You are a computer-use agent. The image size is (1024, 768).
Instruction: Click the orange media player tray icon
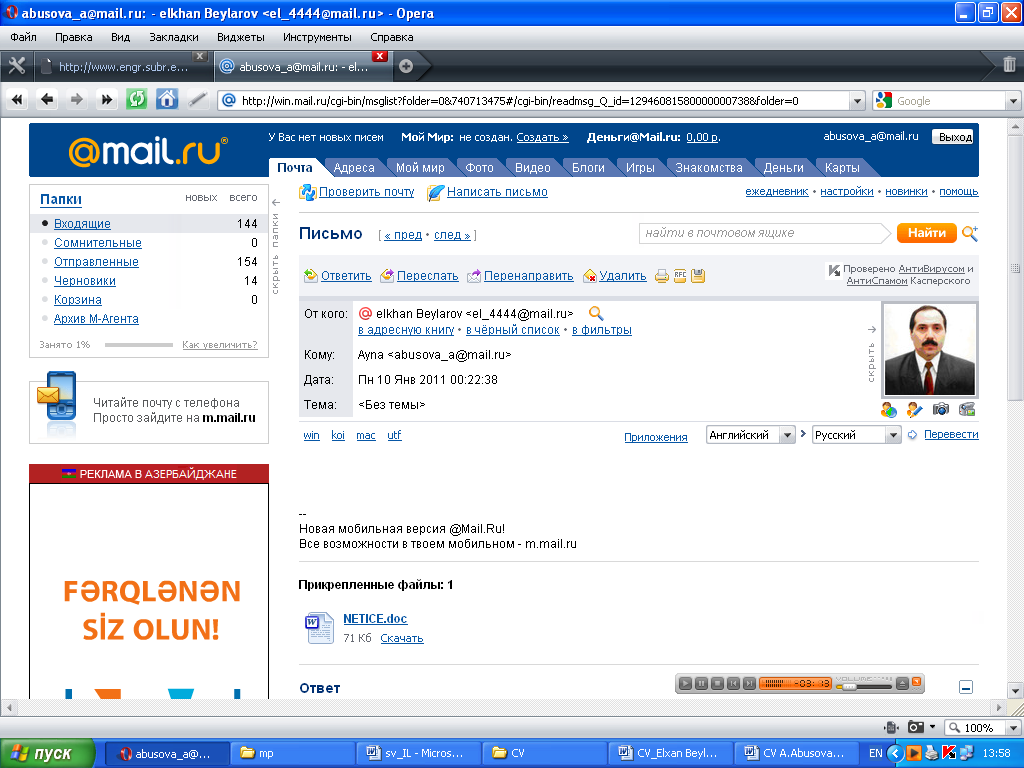(914, 753)
